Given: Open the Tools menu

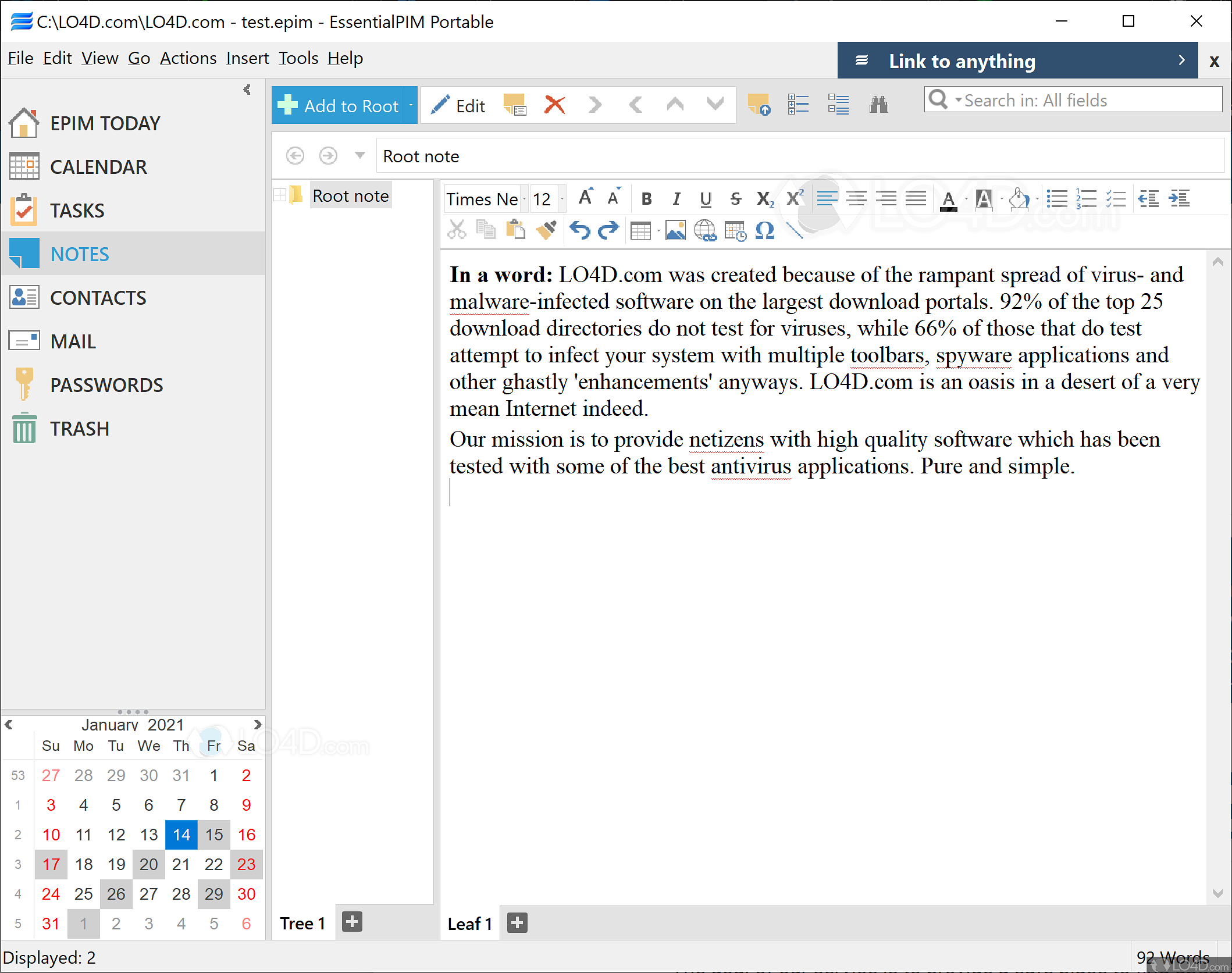Looking at the screenshot, I should coord(298,58).
